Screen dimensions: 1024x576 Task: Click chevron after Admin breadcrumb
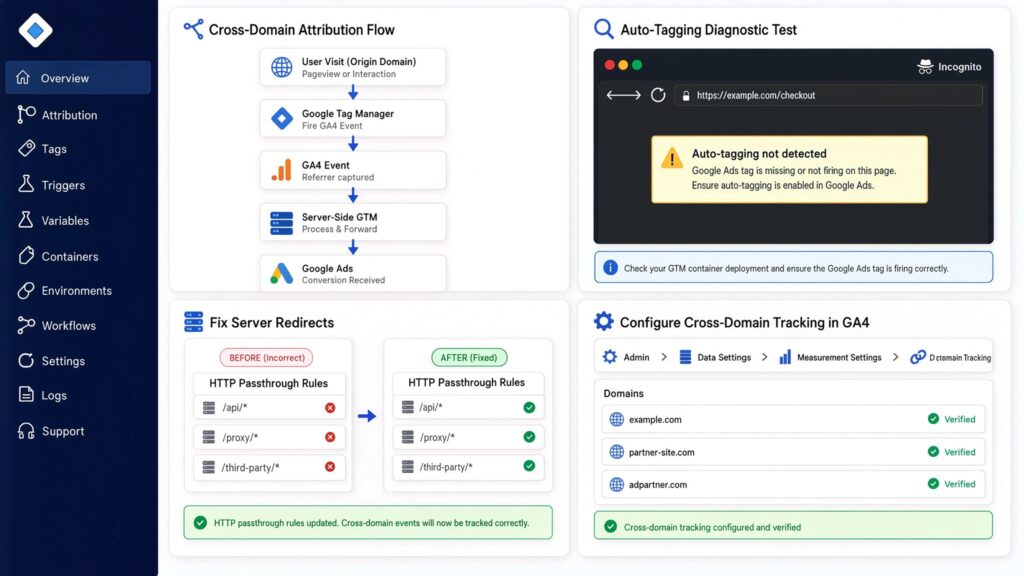point(664,357)
